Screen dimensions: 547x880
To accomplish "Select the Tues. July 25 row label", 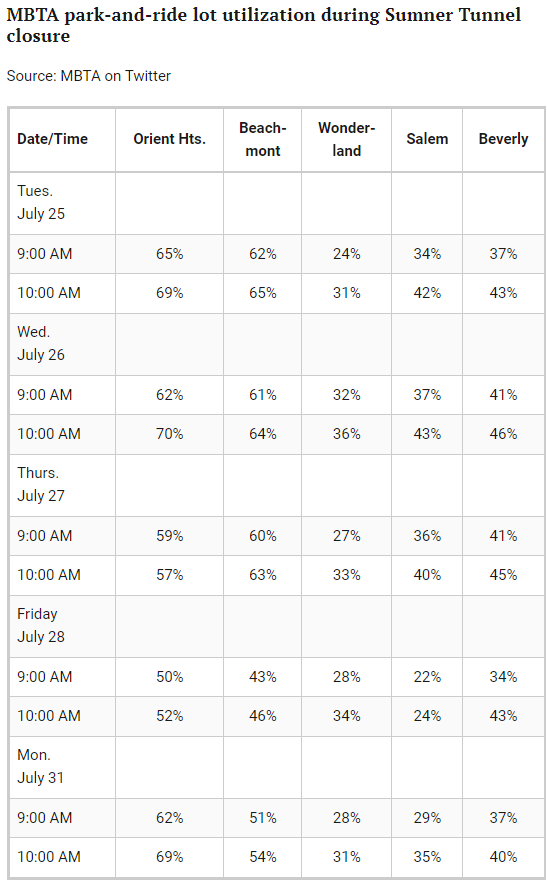I will pos(41,203).
